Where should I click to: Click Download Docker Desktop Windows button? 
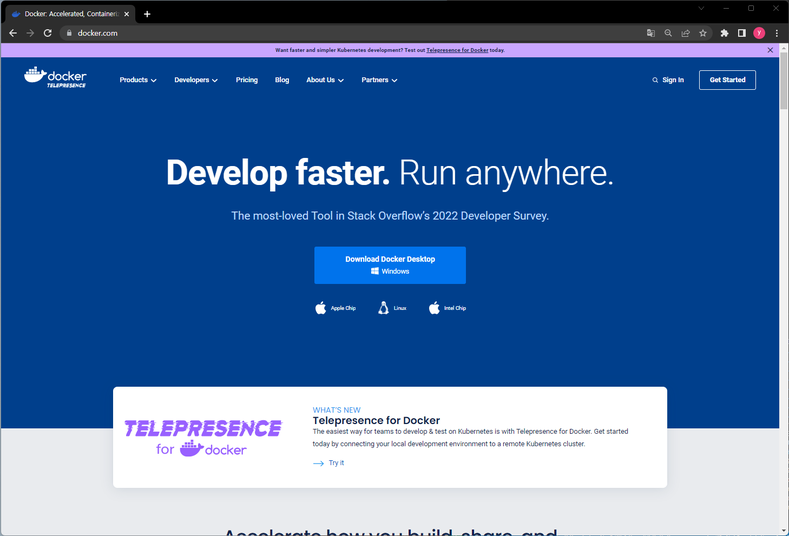[x=390, y=265]
